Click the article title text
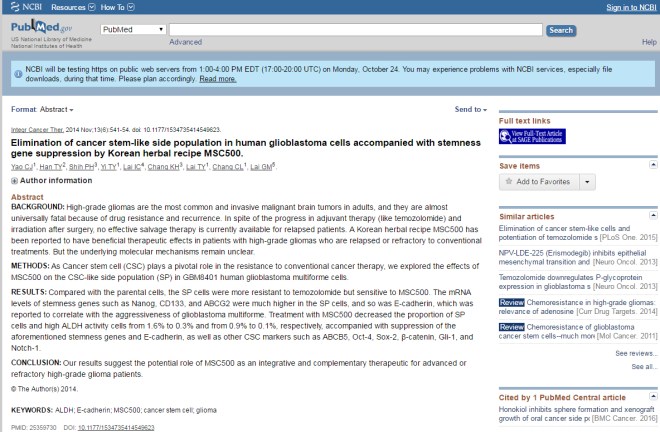 246,148
